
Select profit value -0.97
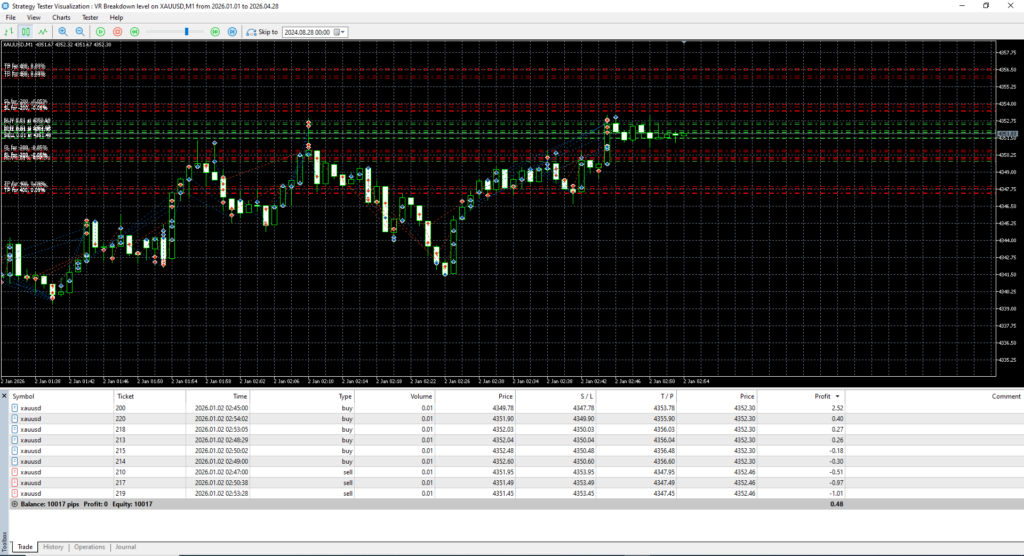click(x=836, y=483)
